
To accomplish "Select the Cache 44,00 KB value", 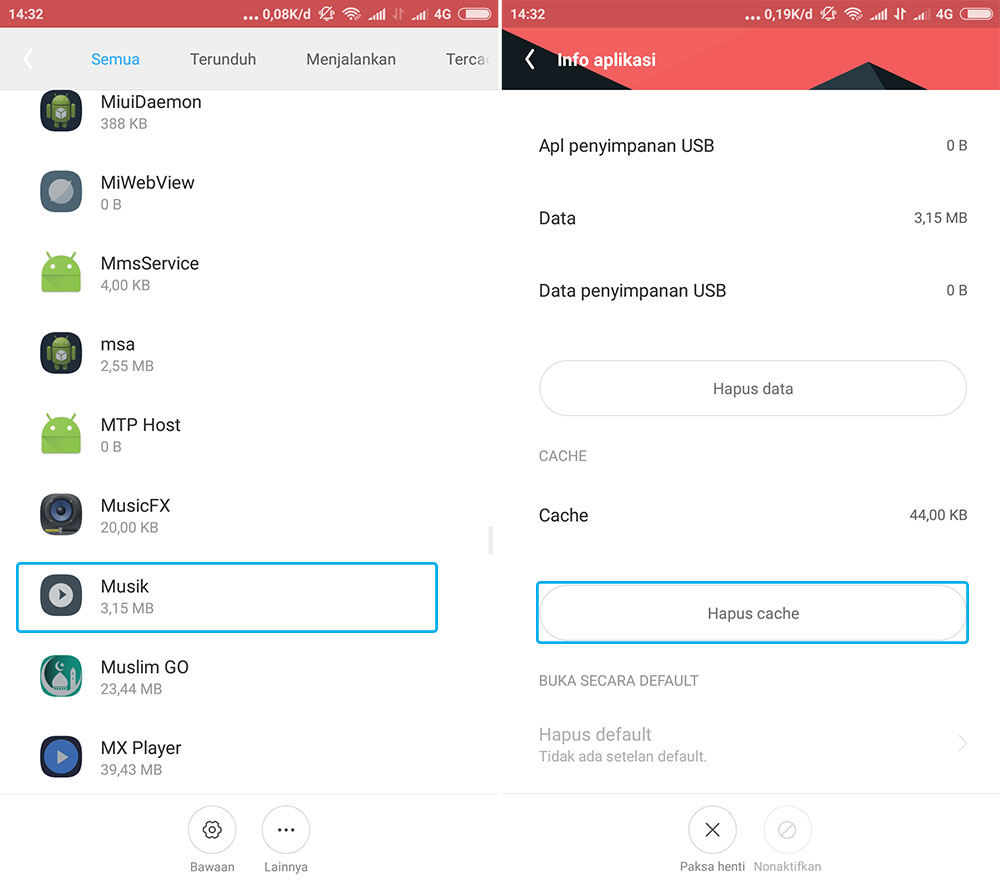I will [938, 515].
